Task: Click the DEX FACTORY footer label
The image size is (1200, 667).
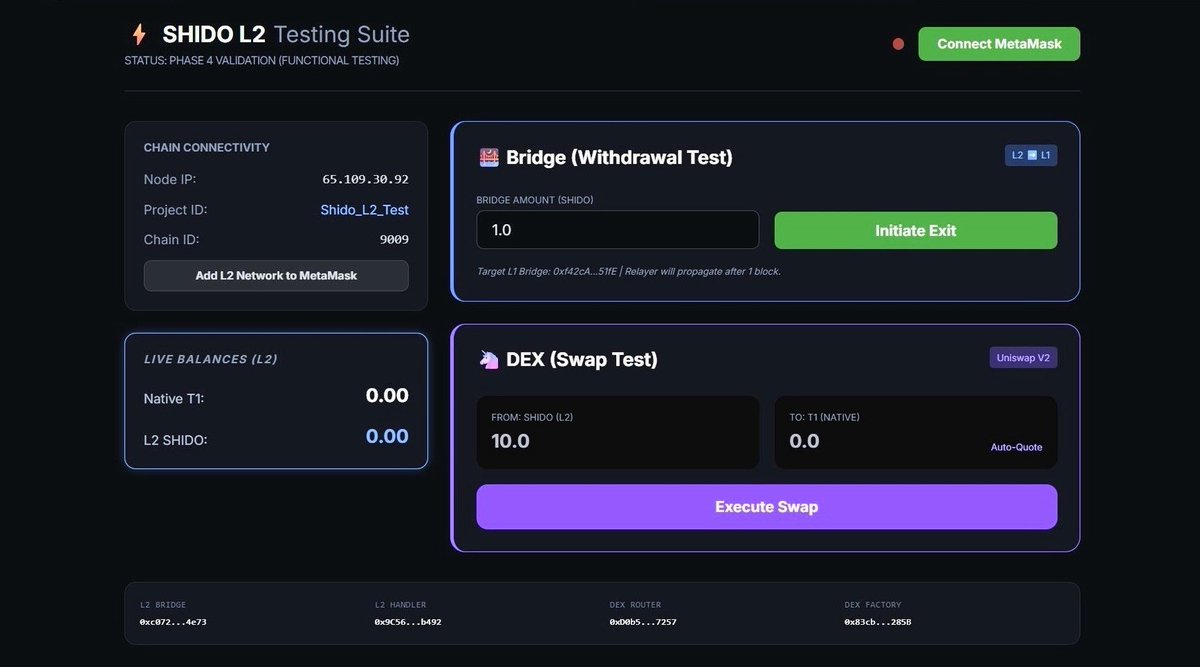Action: click(873, 605)
